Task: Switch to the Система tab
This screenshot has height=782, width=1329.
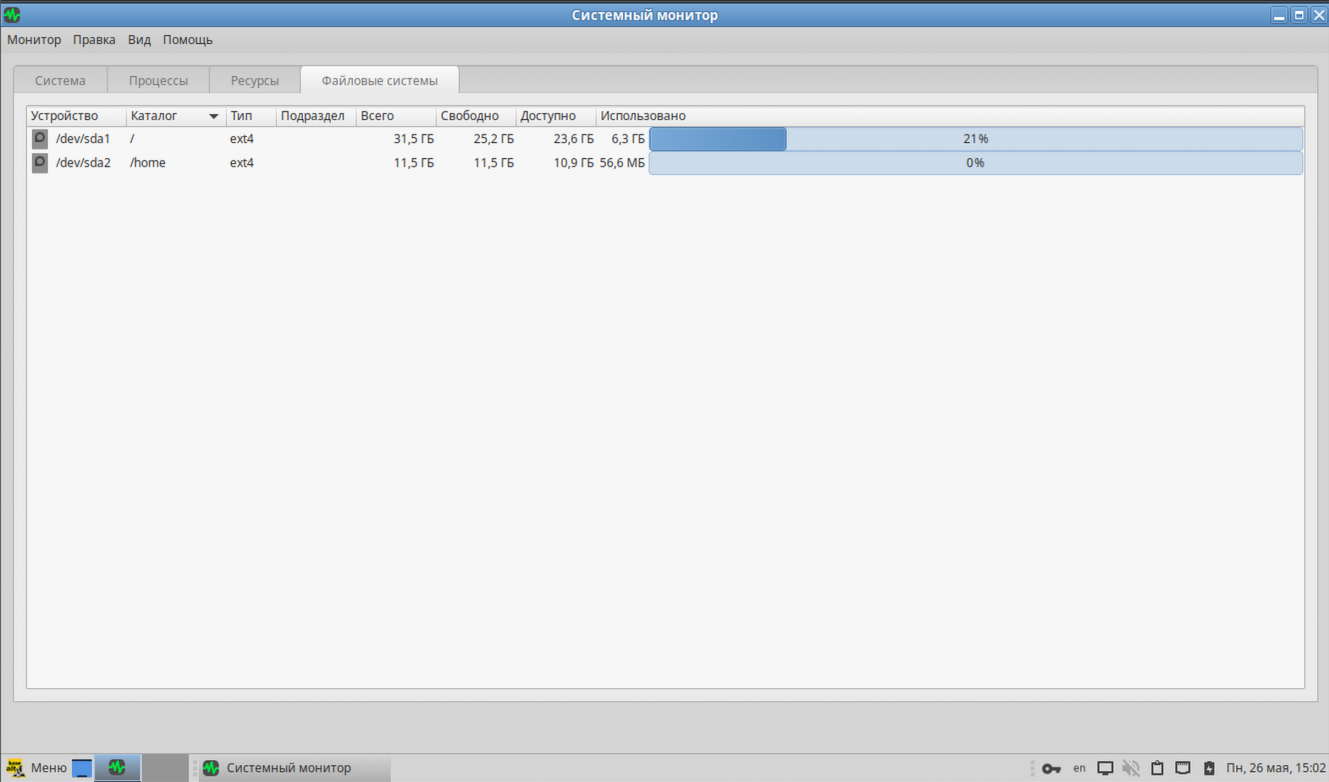Action: pyautogui.click(x=60, y=81)
